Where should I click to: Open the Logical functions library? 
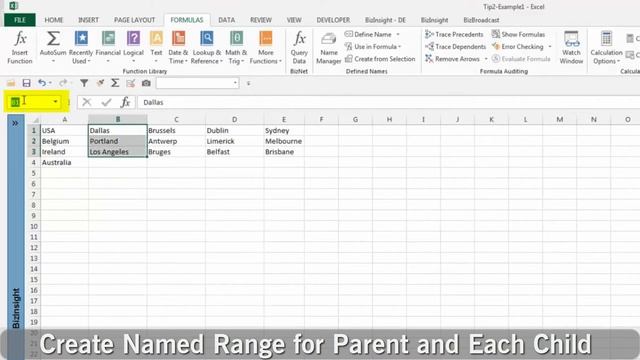click(x=133, y=47)
